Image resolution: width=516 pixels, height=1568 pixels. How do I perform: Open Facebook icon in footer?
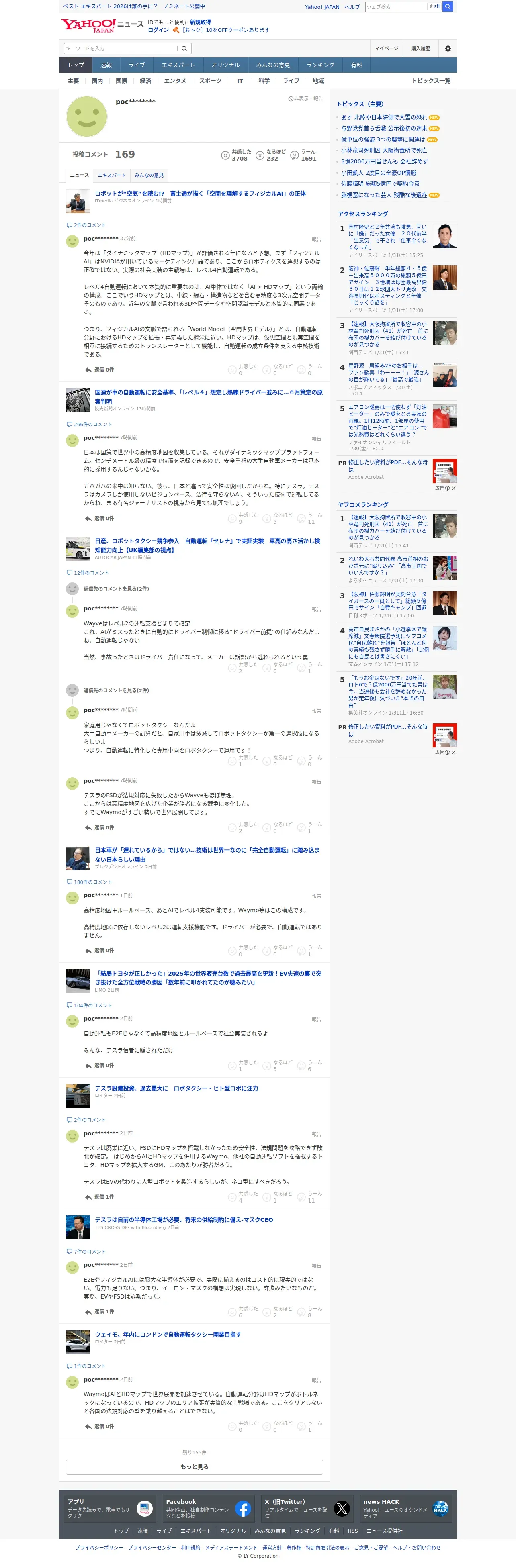coord(243,1508)
